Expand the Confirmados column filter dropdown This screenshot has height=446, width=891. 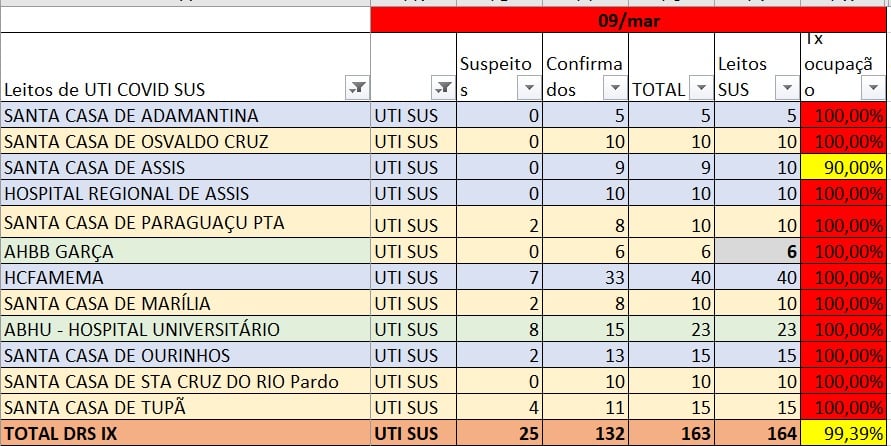click(x=615, y=88)
